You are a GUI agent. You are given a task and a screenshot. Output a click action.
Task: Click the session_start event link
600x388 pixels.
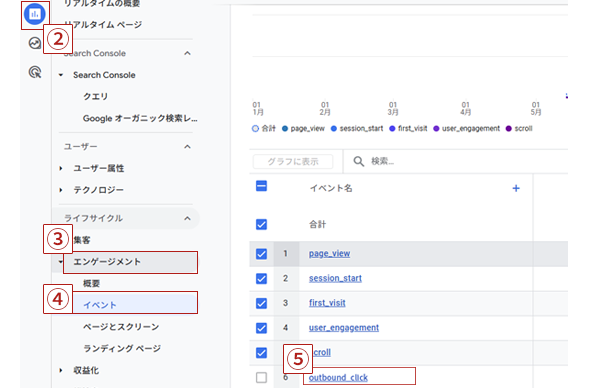335,279
